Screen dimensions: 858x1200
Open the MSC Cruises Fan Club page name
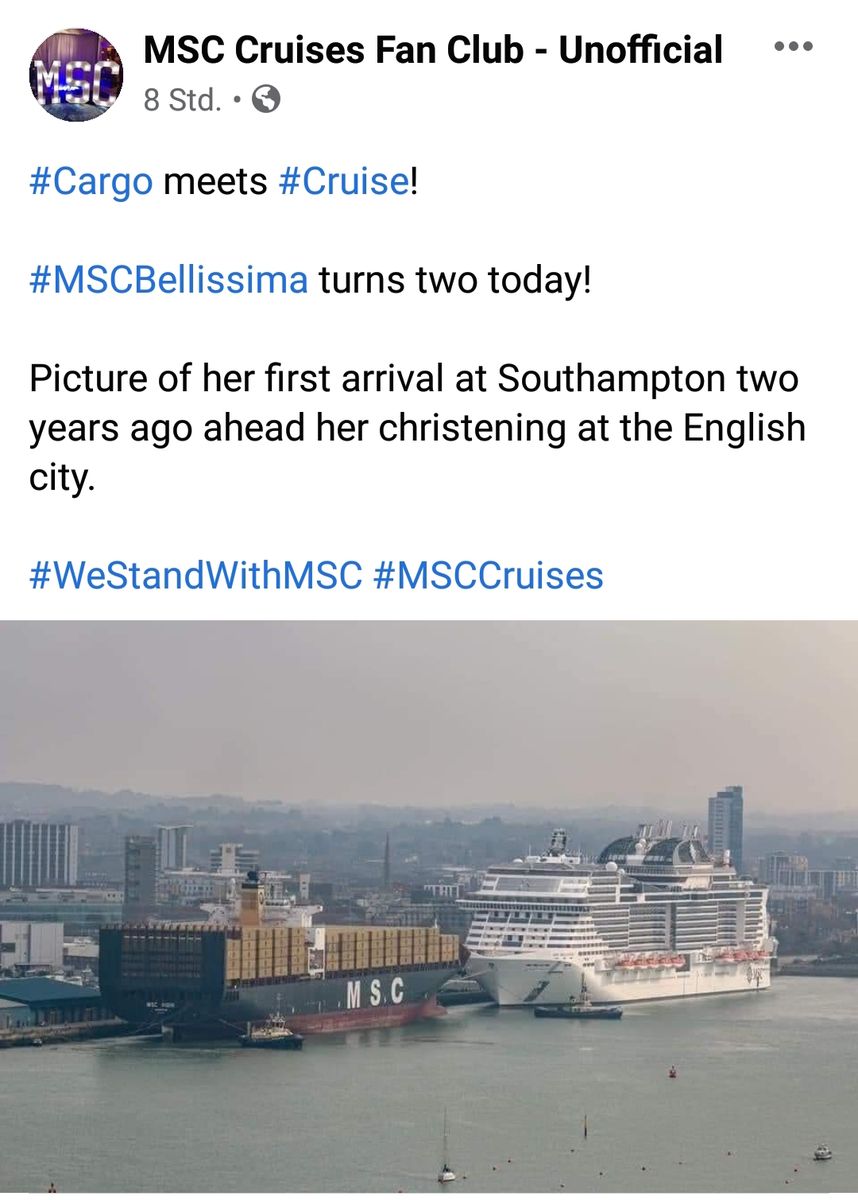pyautogui.click(x=433, y=49)
